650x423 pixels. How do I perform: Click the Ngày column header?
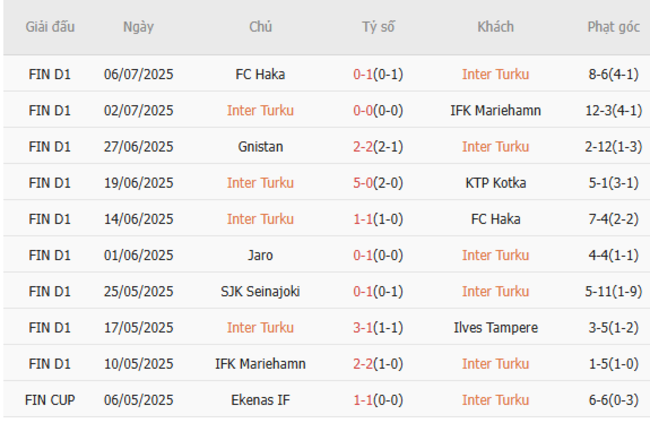(138, 27)
